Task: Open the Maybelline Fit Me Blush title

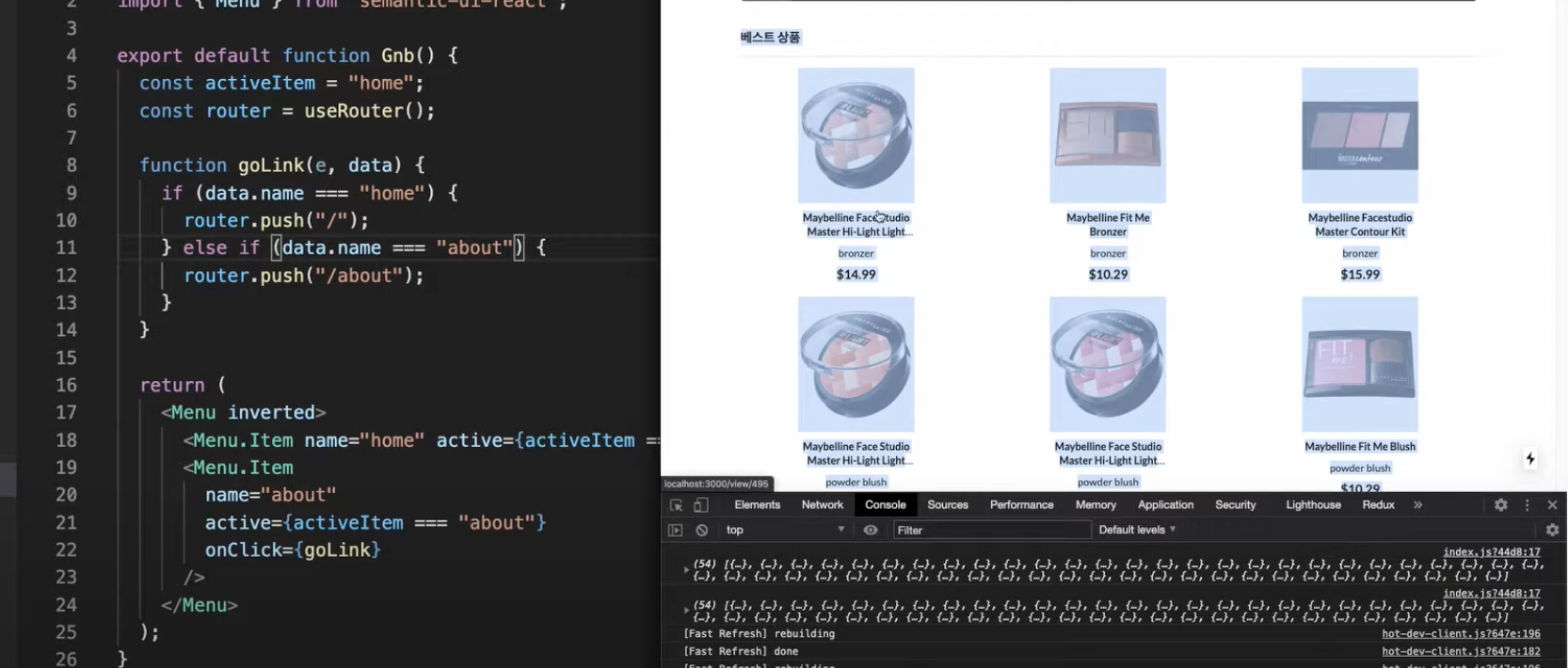Action: 1360,447
